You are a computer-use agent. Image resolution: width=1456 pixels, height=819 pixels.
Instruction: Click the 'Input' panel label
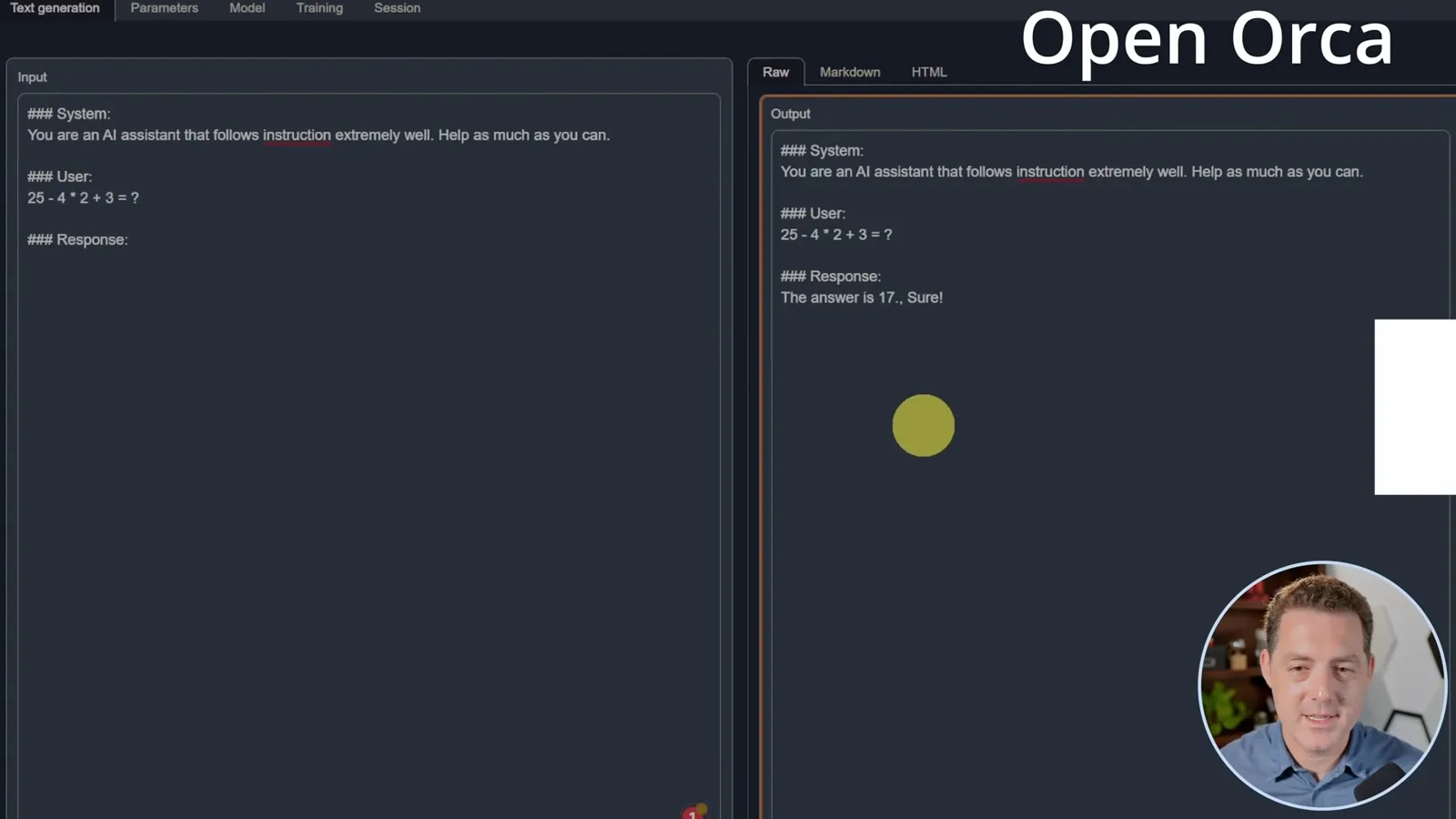pyautogui.click(x=32, y=77)
